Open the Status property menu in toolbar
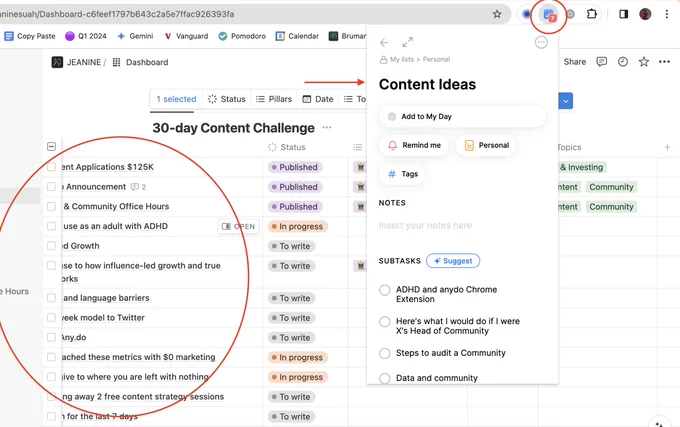This screenshot has height=427, width=680. pos(226,99)
